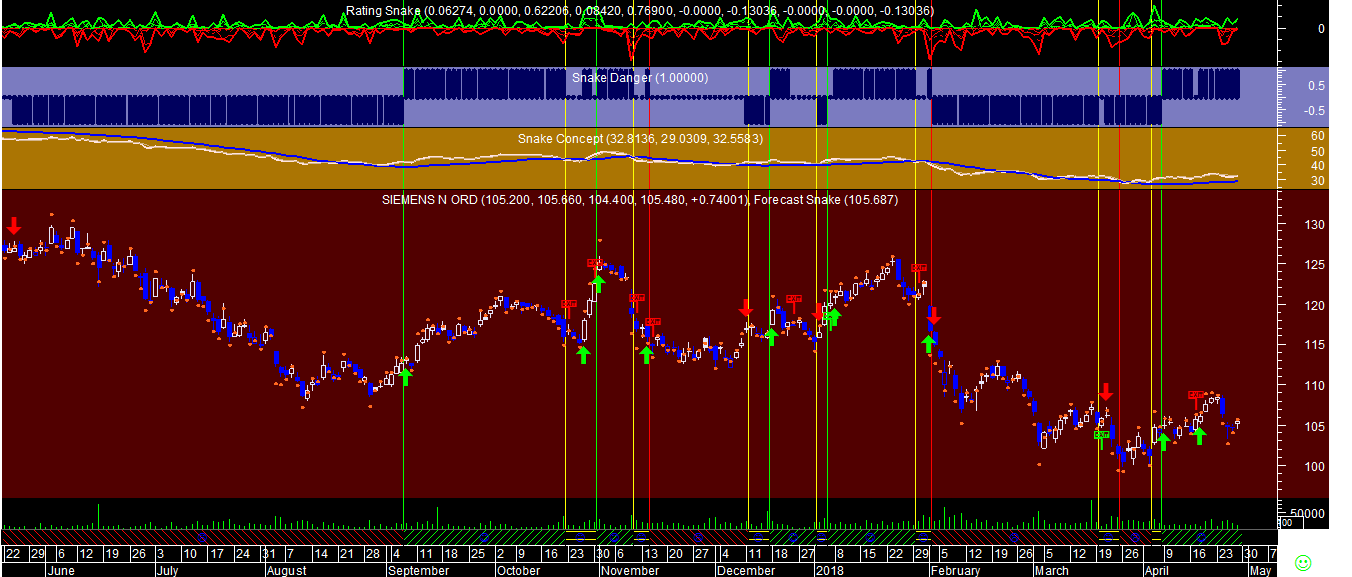Image resolution: width=1352 pixels, height=577 pixels.
Task: Click the red sell arrow in mid-March
Action: tap(1105, 391)
